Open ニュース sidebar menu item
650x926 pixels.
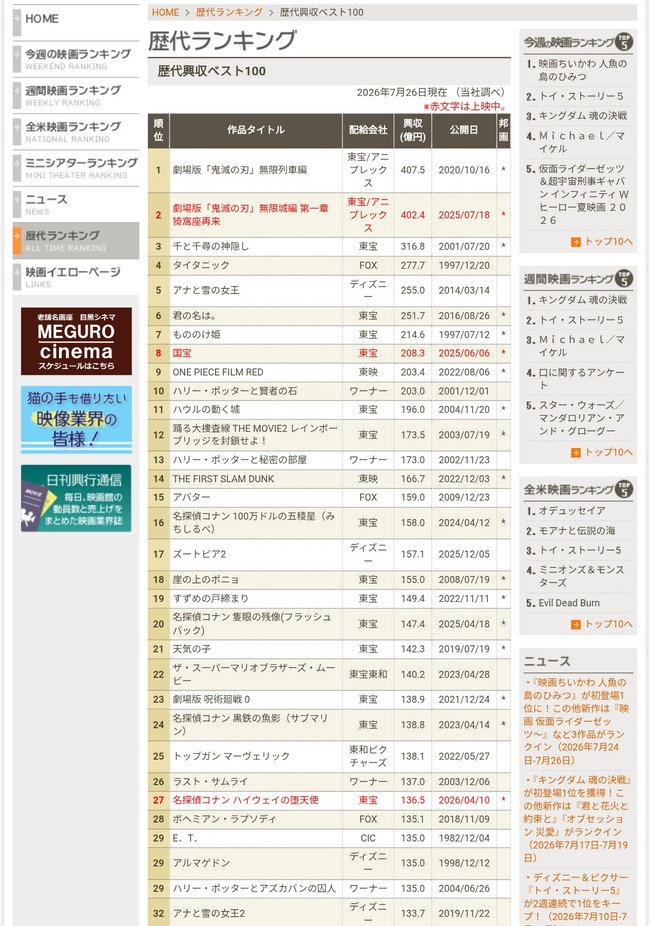pos(76,204)
